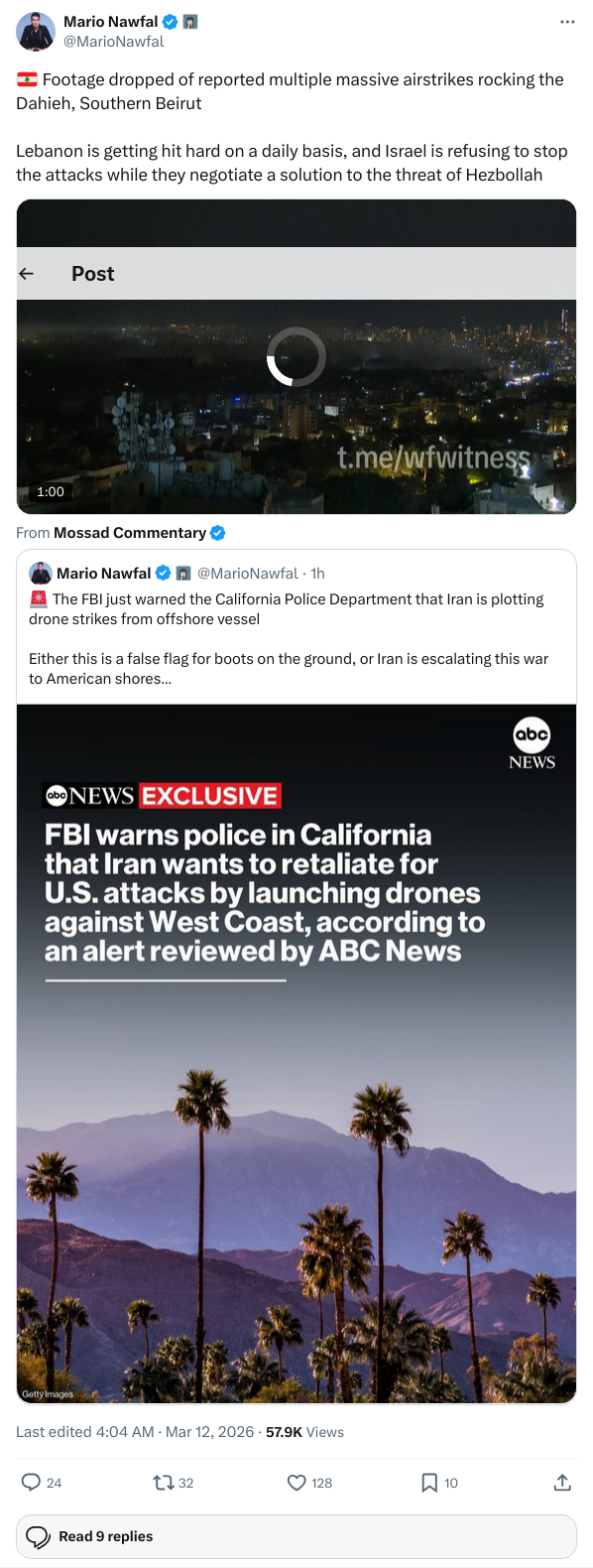Click the repost icon

[x=164, y=1482]
